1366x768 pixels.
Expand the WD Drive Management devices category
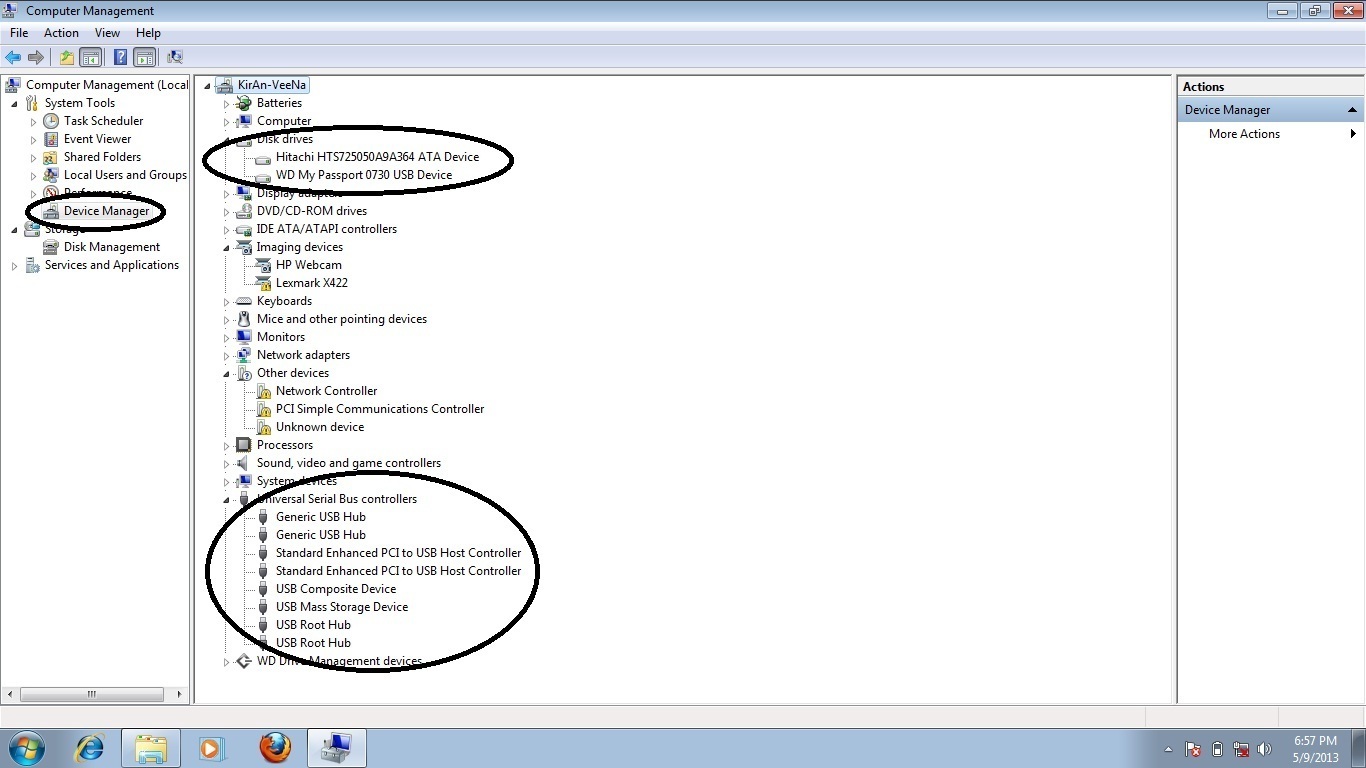227,661
